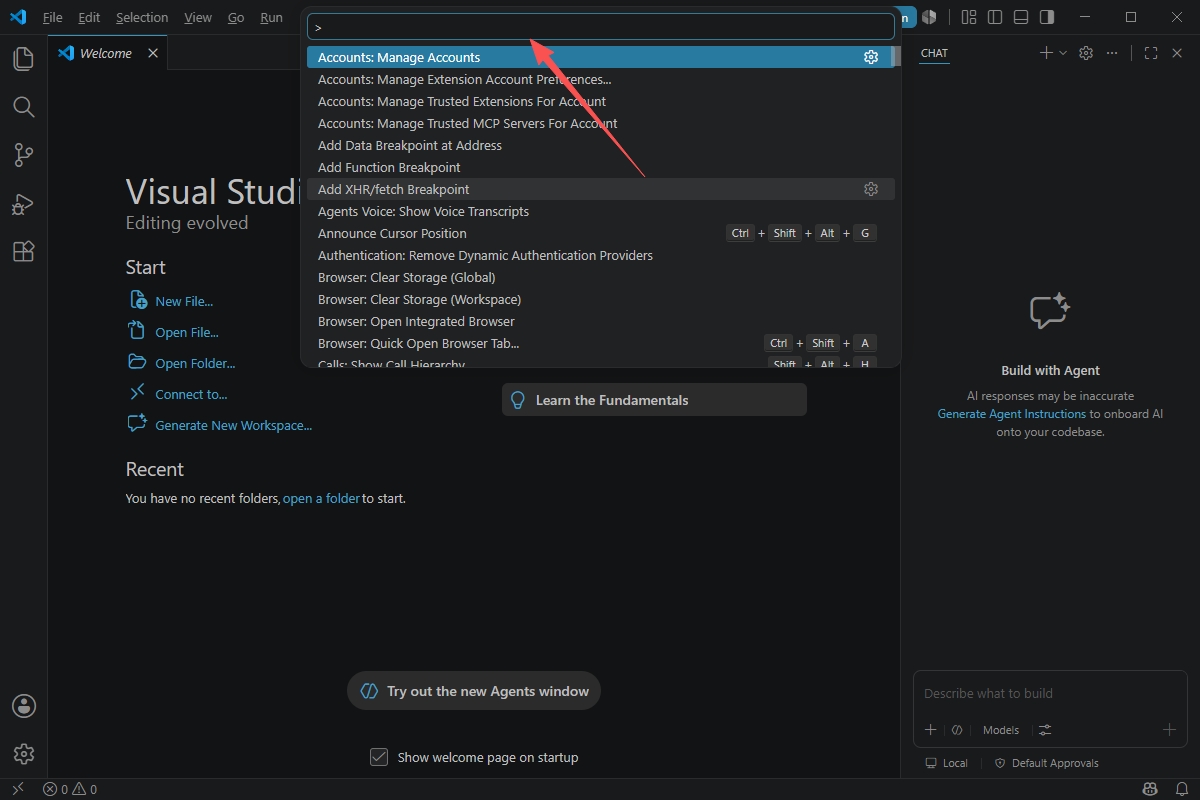The width and height of the screenshot is (1200, 800).
Task: Open the Copilot status icon in status bar
Action: tap(1151, 789)
